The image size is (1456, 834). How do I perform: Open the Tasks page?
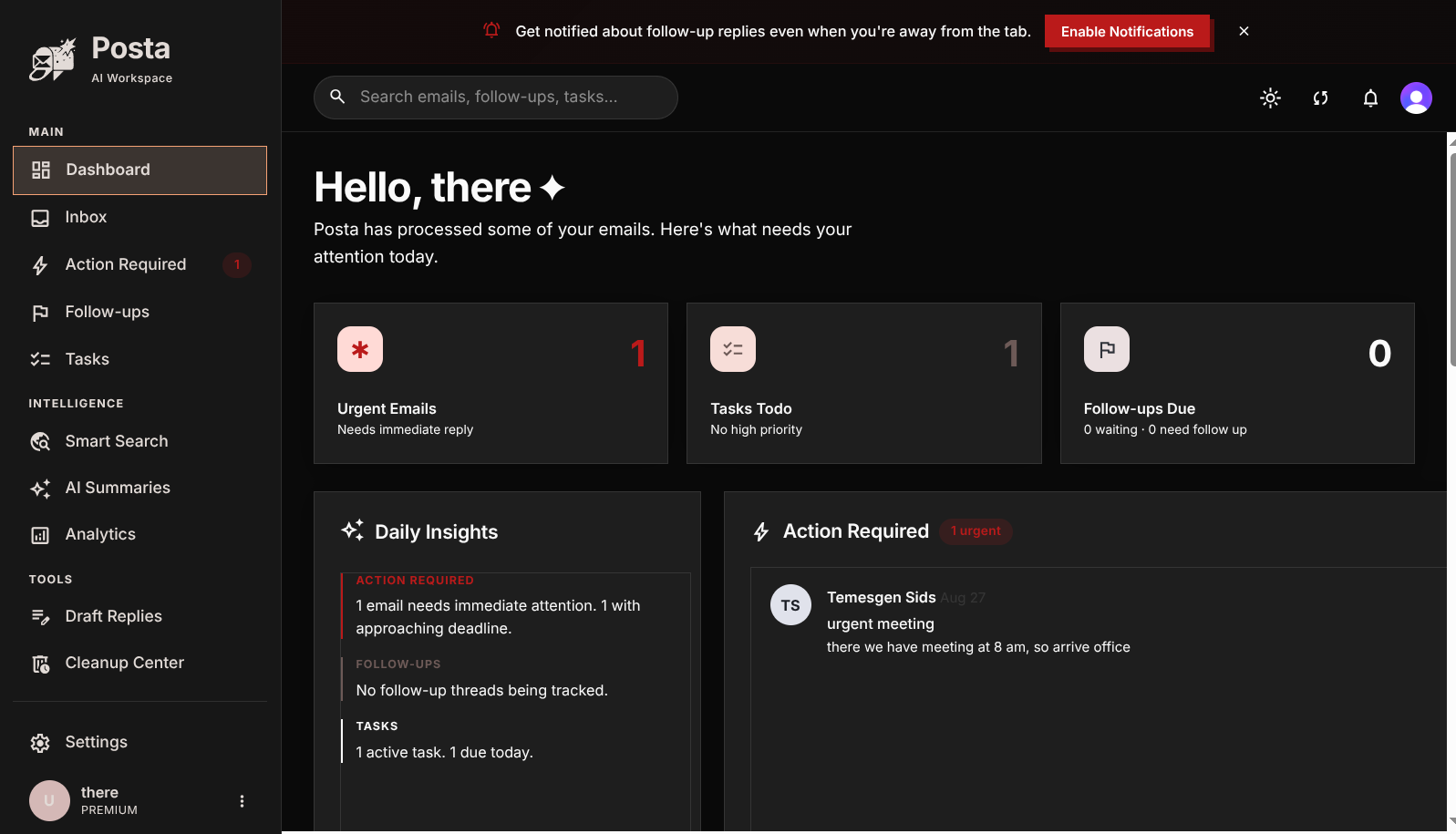139,360
